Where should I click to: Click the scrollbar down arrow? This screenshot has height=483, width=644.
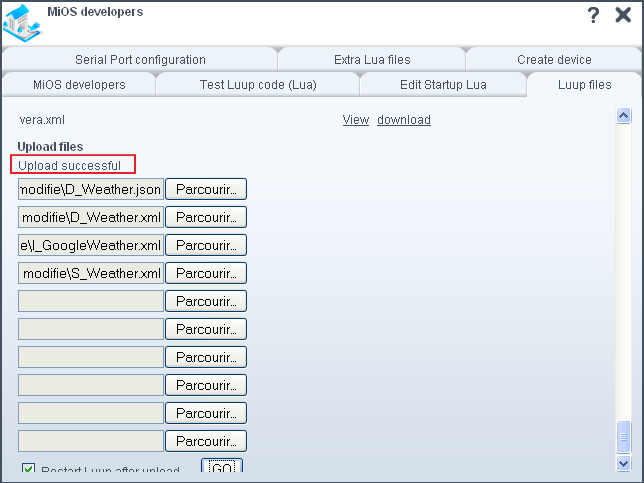click(623, 463)
